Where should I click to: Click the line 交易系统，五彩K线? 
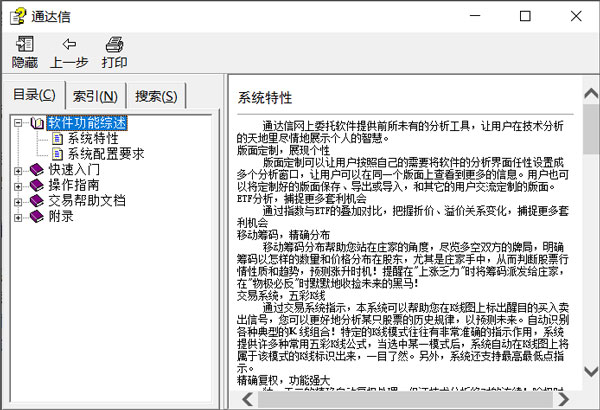[281, 296]
